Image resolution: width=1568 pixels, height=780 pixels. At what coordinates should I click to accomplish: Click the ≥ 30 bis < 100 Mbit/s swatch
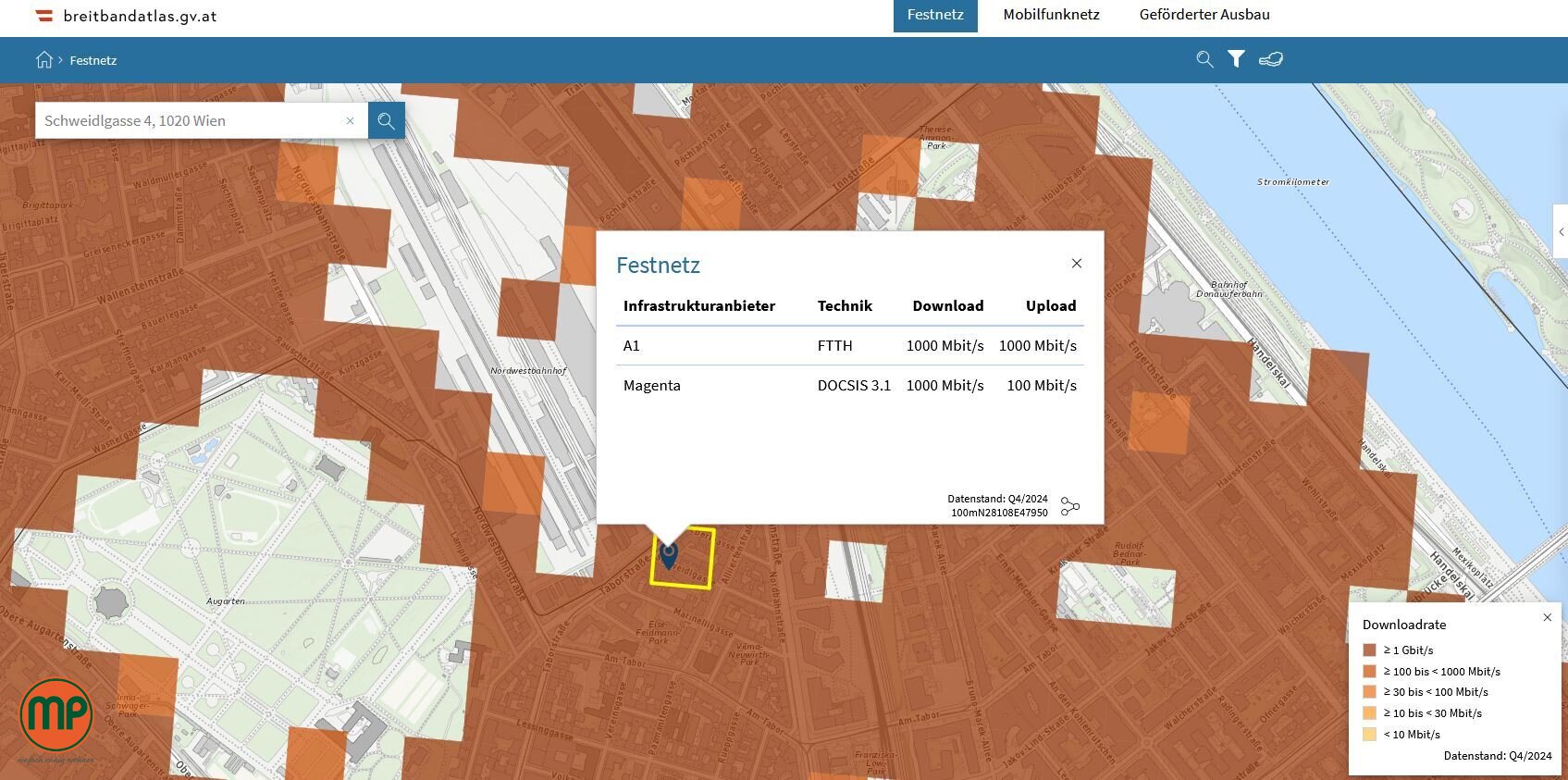click(x=1369, y=692)
